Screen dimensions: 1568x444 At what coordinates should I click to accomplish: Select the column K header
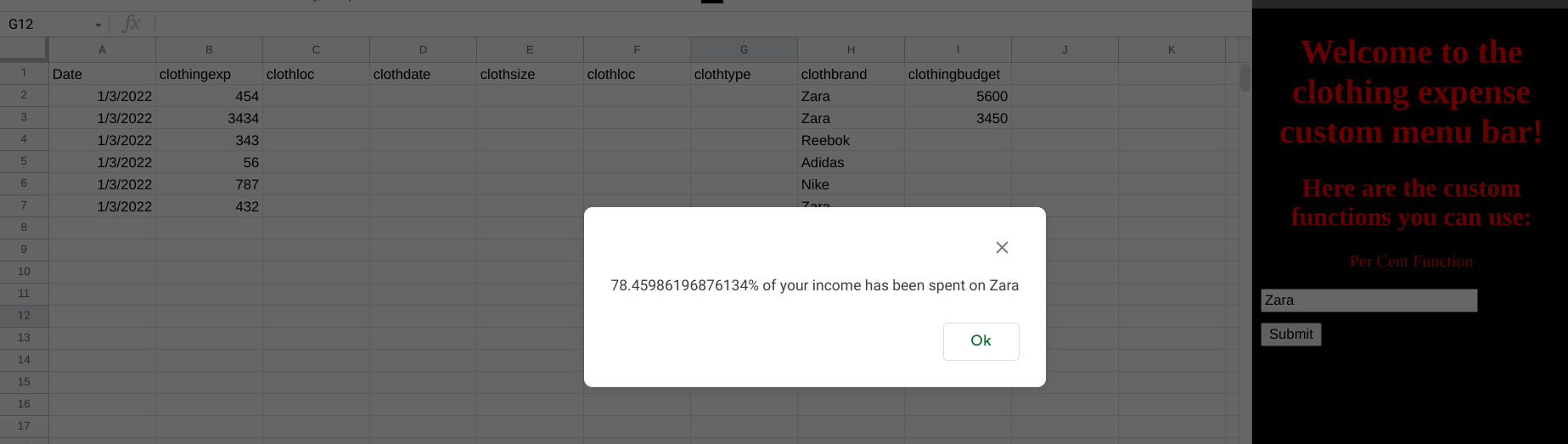(1172, 50)
